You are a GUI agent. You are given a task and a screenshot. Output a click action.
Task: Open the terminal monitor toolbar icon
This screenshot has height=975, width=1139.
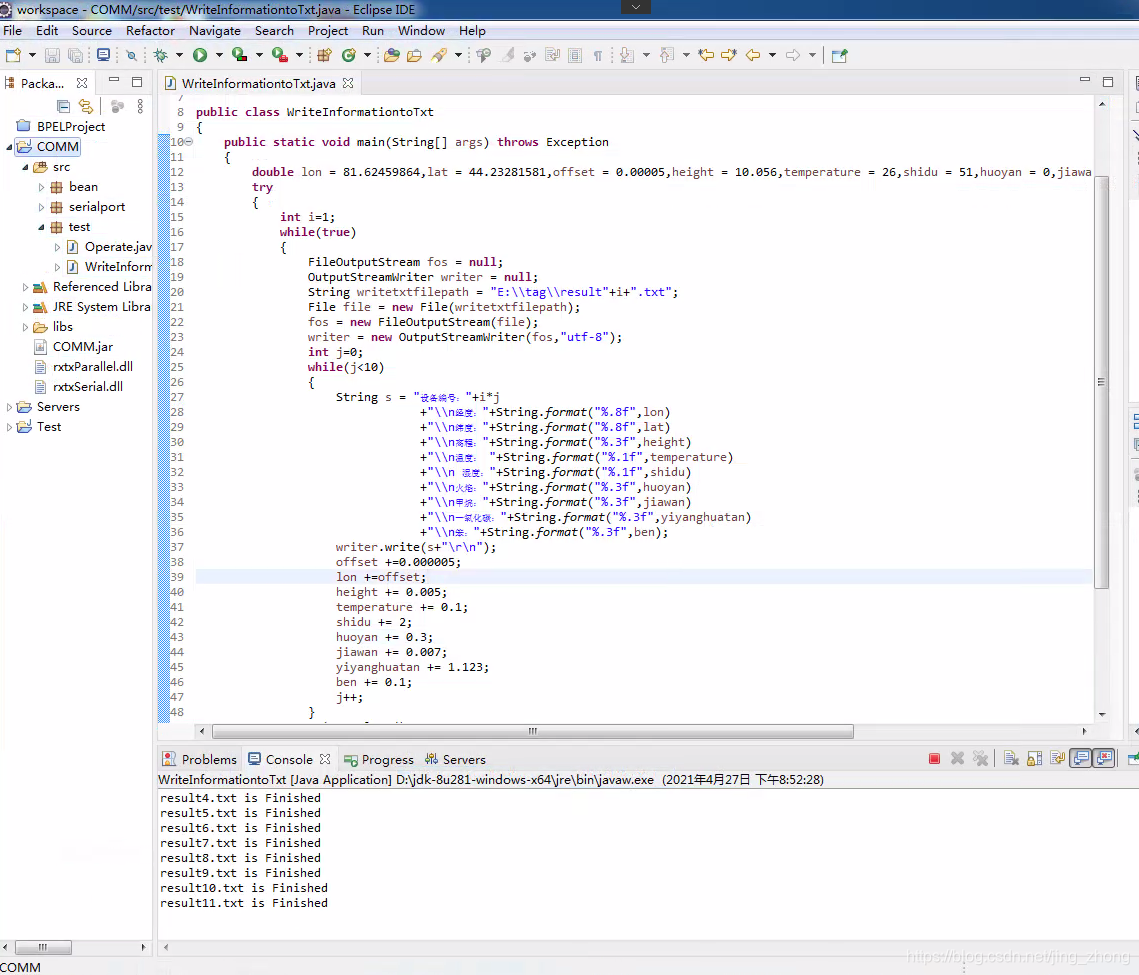point(104,55)
